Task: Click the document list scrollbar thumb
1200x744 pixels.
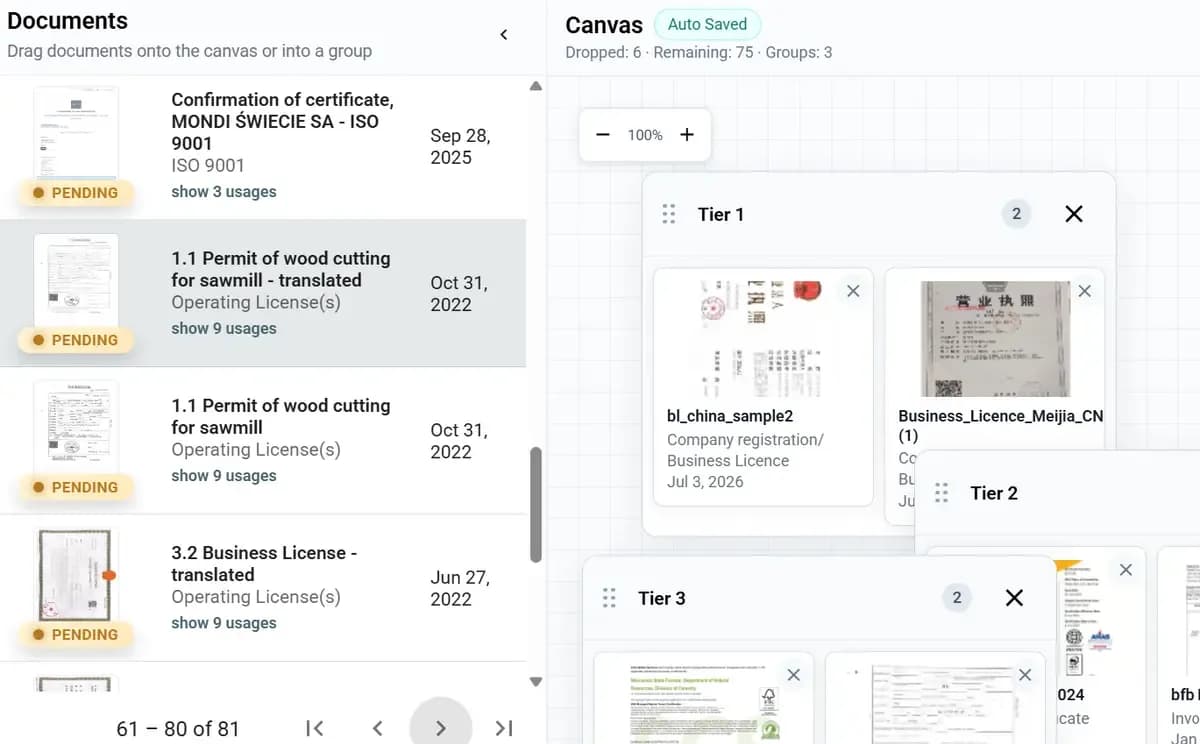Action: 535,505
